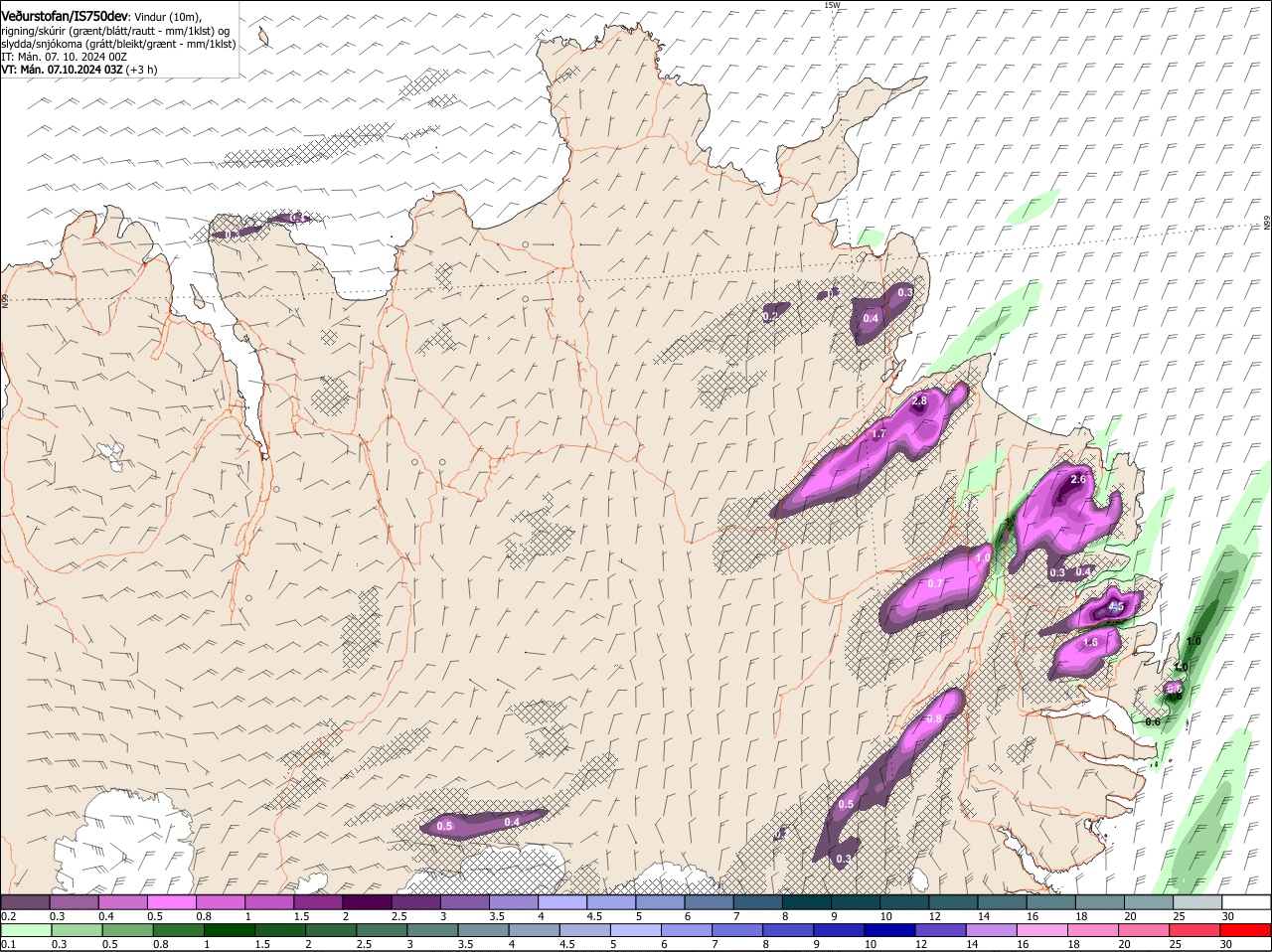This screenshot has width=1272, height=952.
Task: Pick the pale grey snow swatch labeled 25
Action: pyautogui.click(x=1197, y=901)
